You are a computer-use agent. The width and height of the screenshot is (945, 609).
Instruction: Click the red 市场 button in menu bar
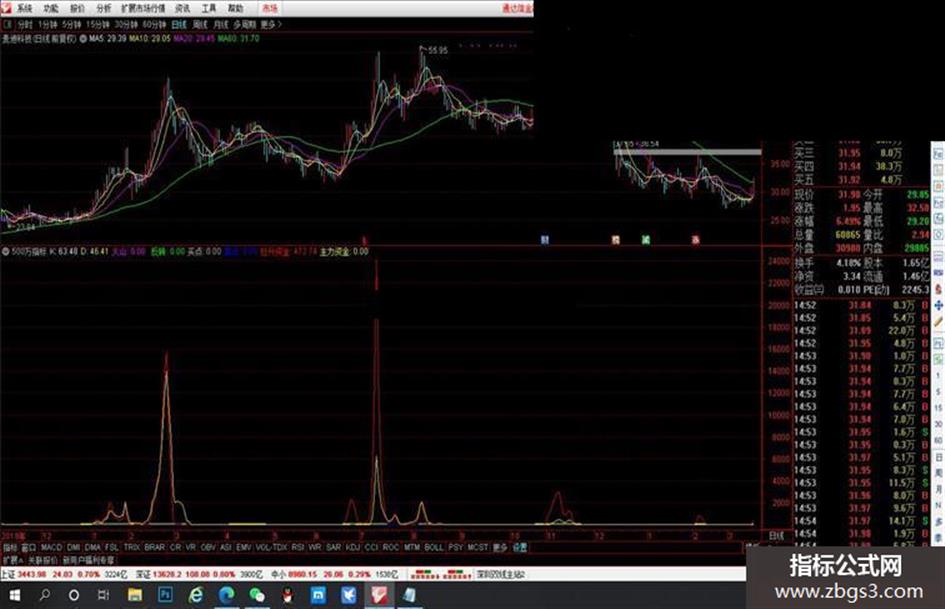tap(269, 8)
